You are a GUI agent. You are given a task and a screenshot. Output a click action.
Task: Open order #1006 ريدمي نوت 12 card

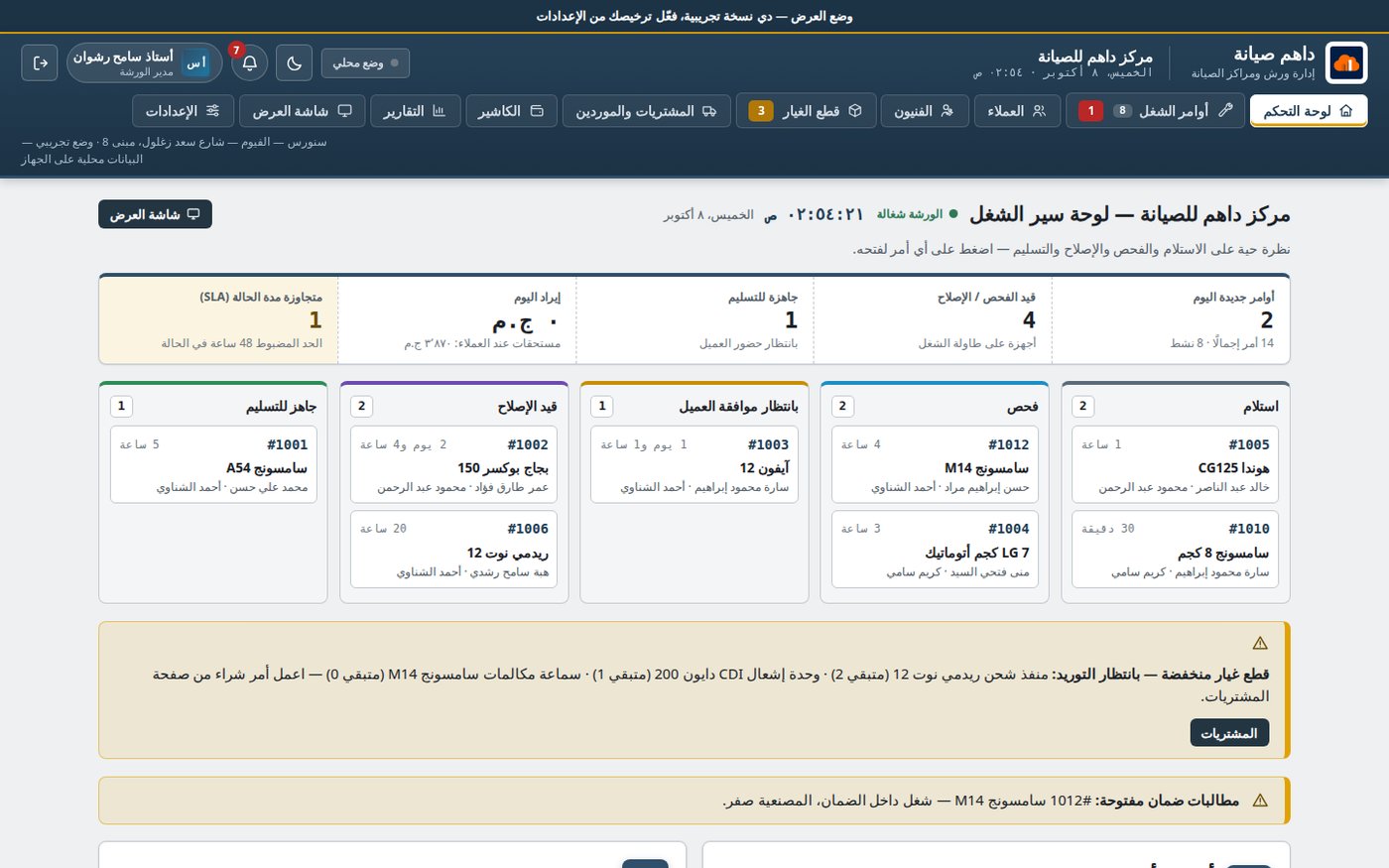coord(454,549)
